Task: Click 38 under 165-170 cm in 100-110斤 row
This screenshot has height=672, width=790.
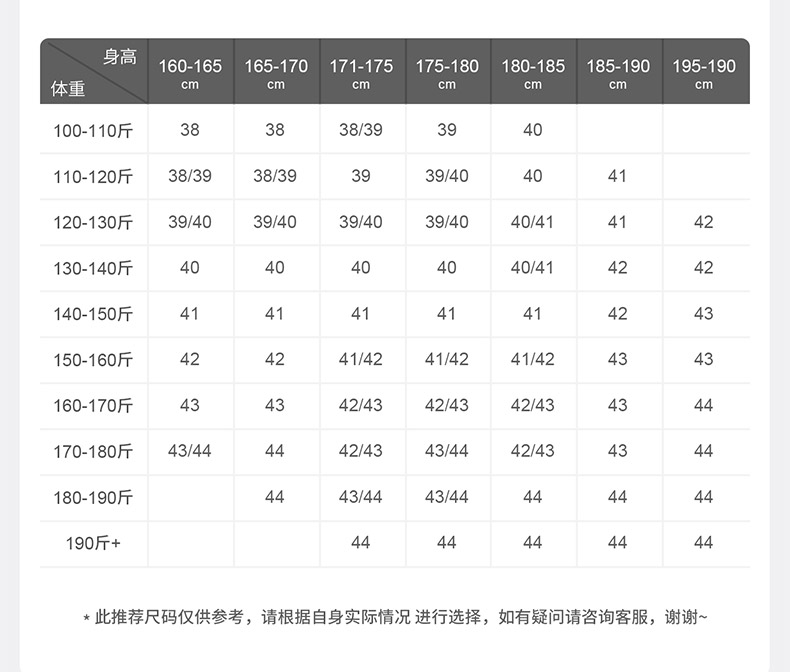Action: (275, 130)
